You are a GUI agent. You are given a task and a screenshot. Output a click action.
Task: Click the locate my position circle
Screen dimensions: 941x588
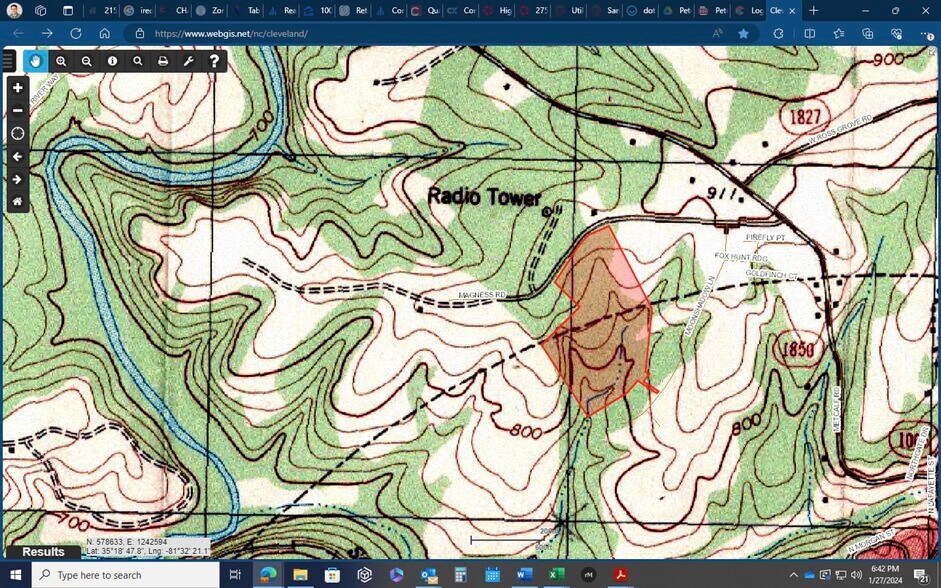17,133
